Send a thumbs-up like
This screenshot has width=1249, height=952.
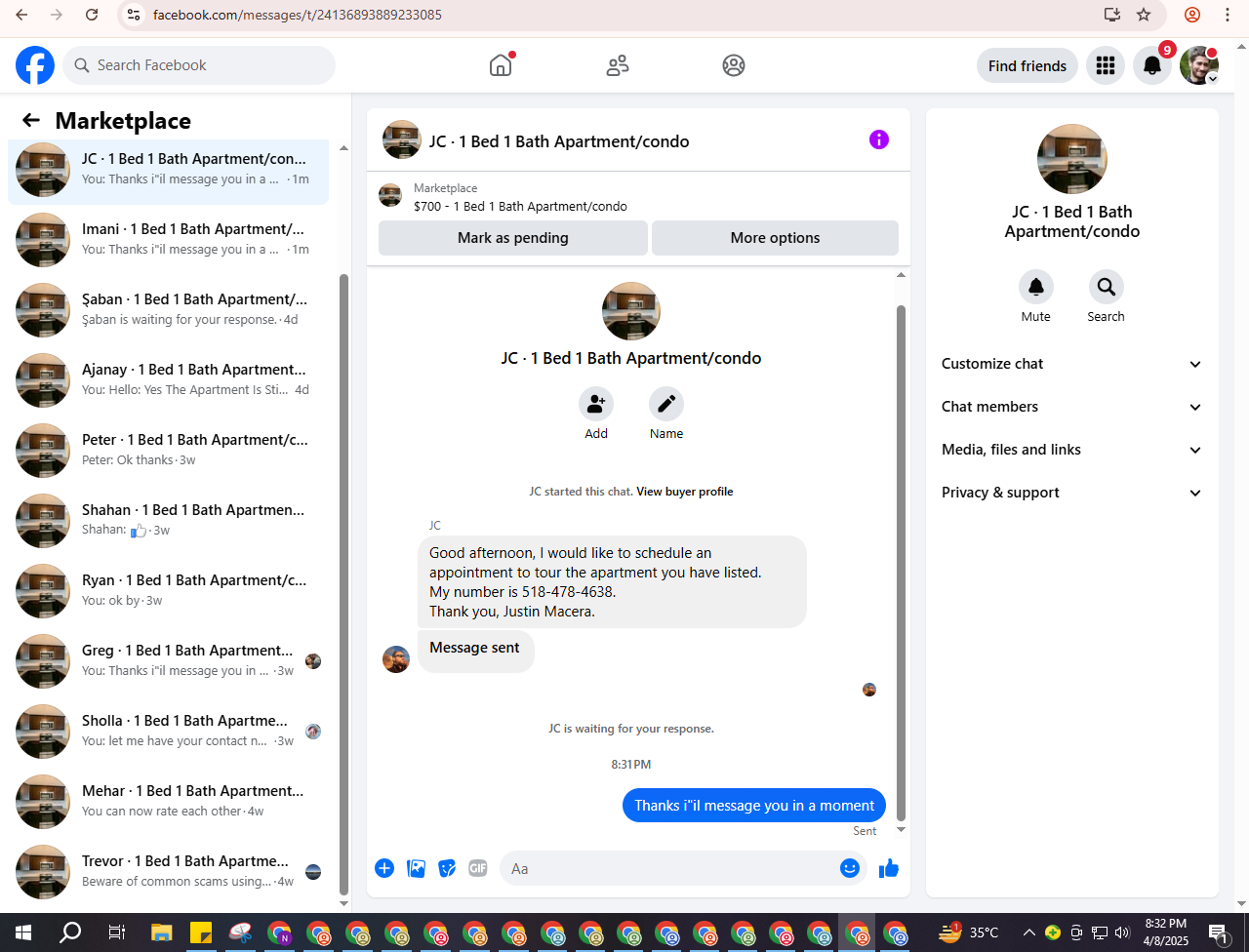[x=889, y=868]
